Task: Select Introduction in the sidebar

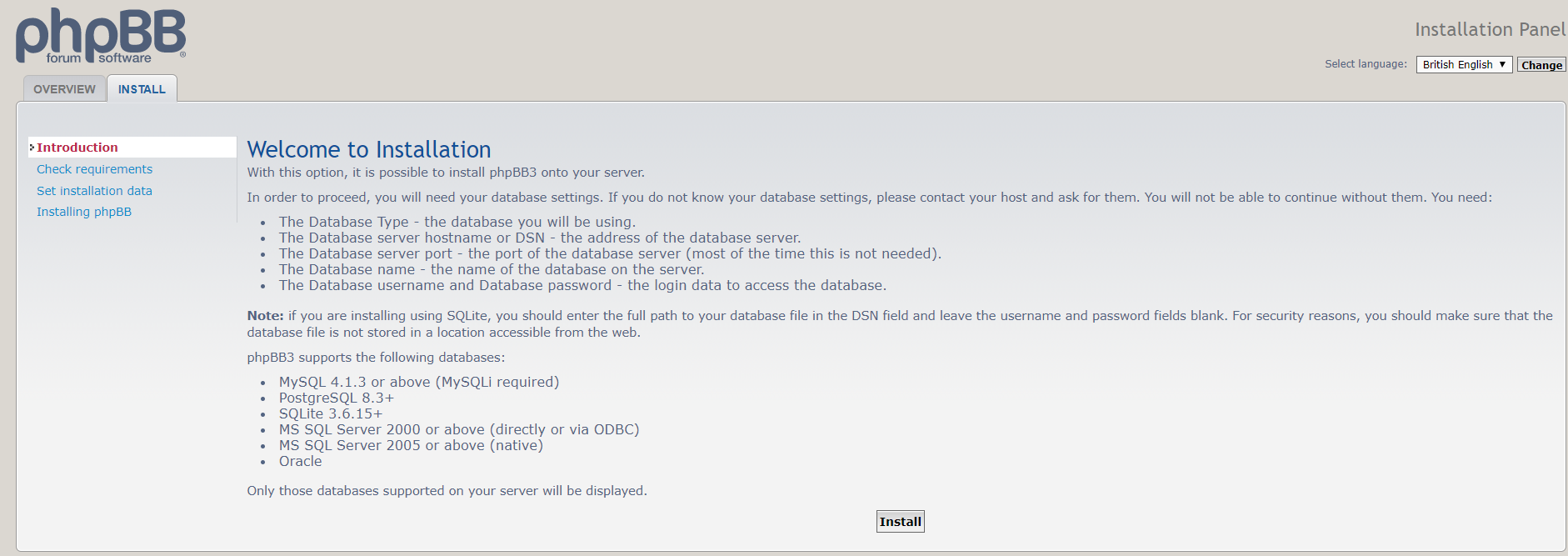Action: coord(77,148)
